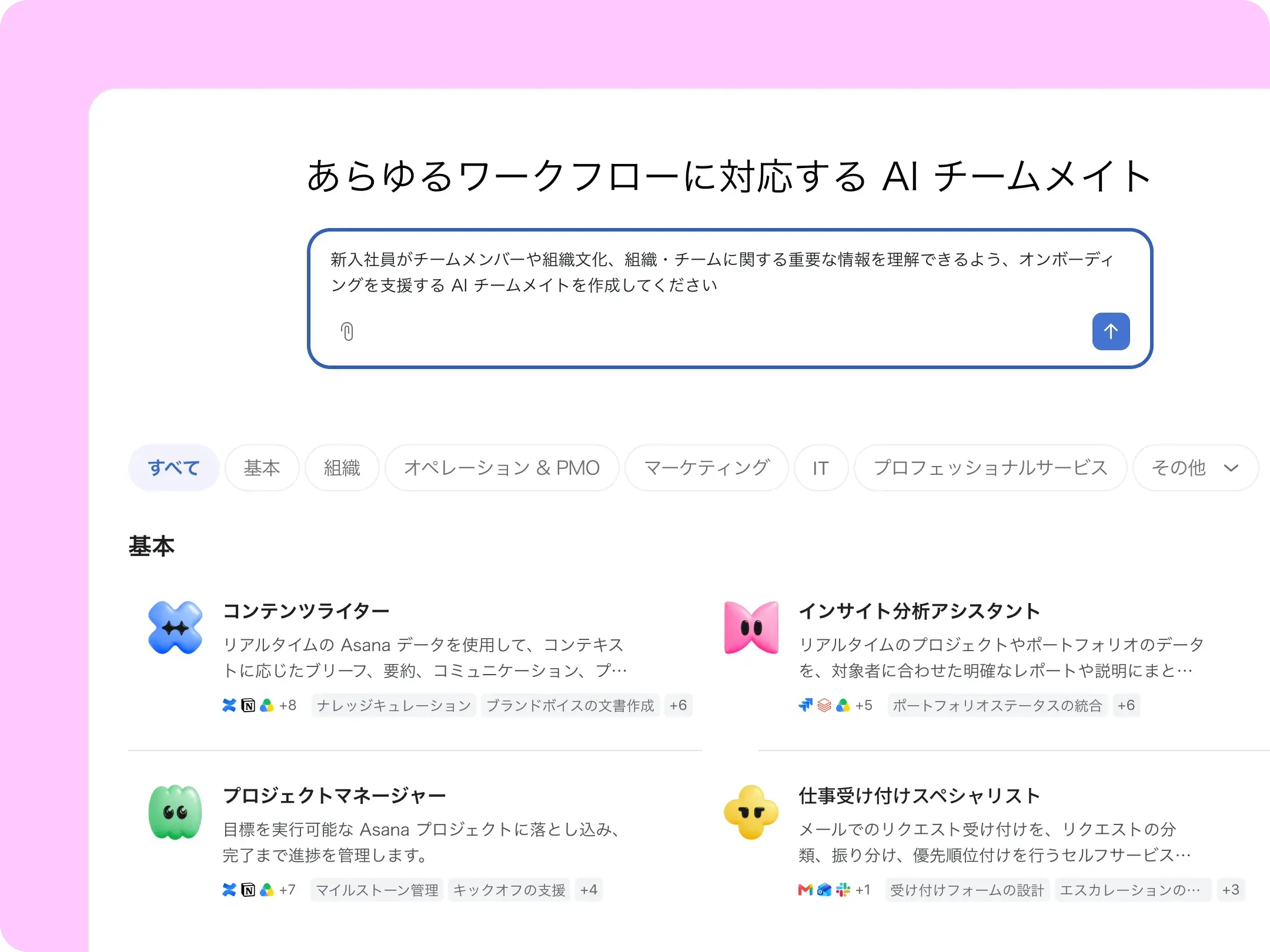Show +4 more tags for プロジェクトマネージャー

(x=589, y=890)
